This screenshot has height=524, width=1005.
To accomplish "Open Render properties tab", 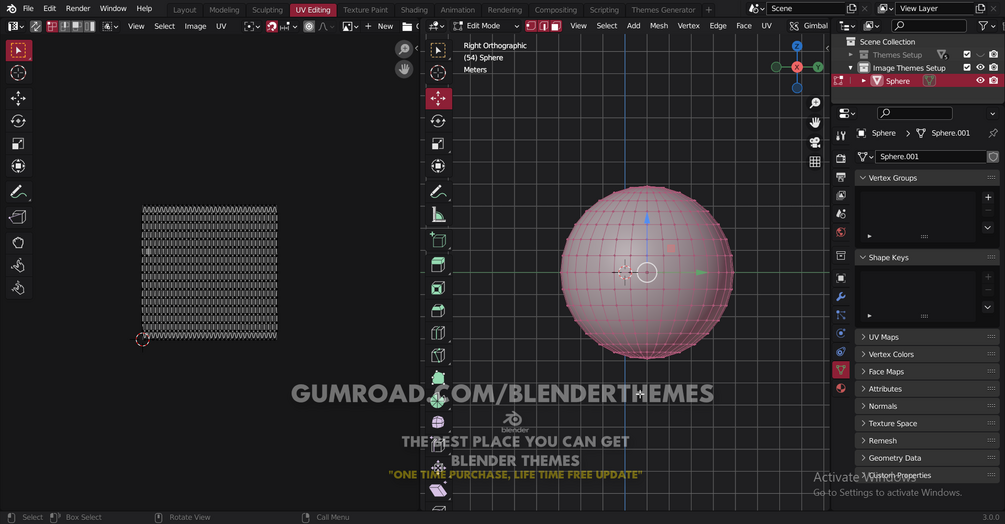I will (841, 158).
